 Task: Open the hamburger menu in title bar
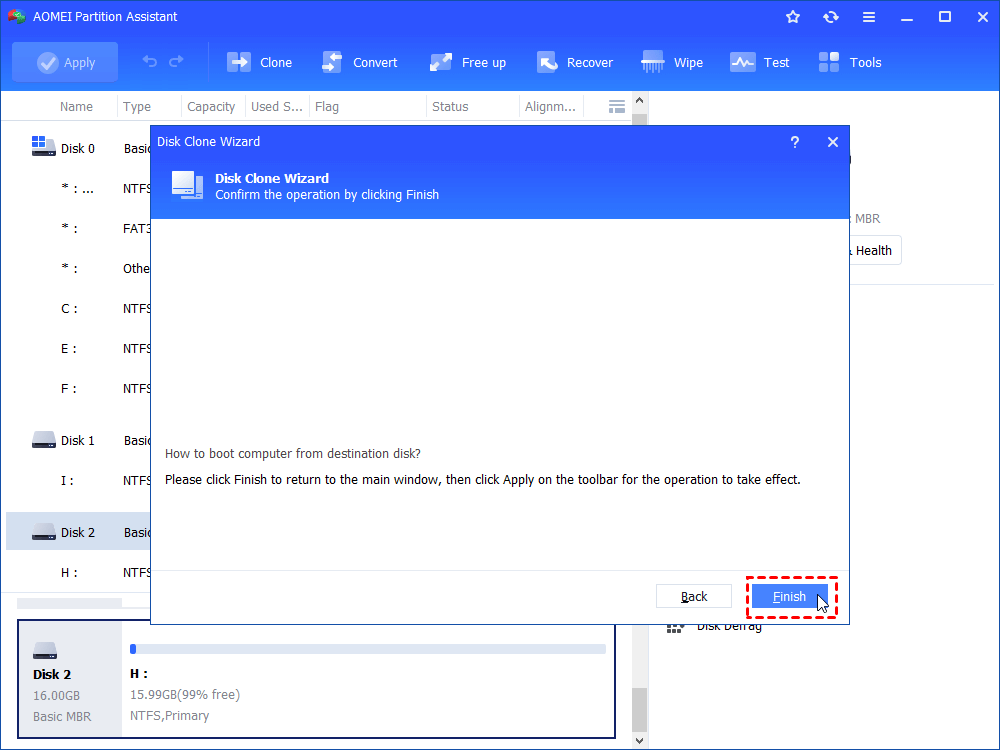[869, 17]
